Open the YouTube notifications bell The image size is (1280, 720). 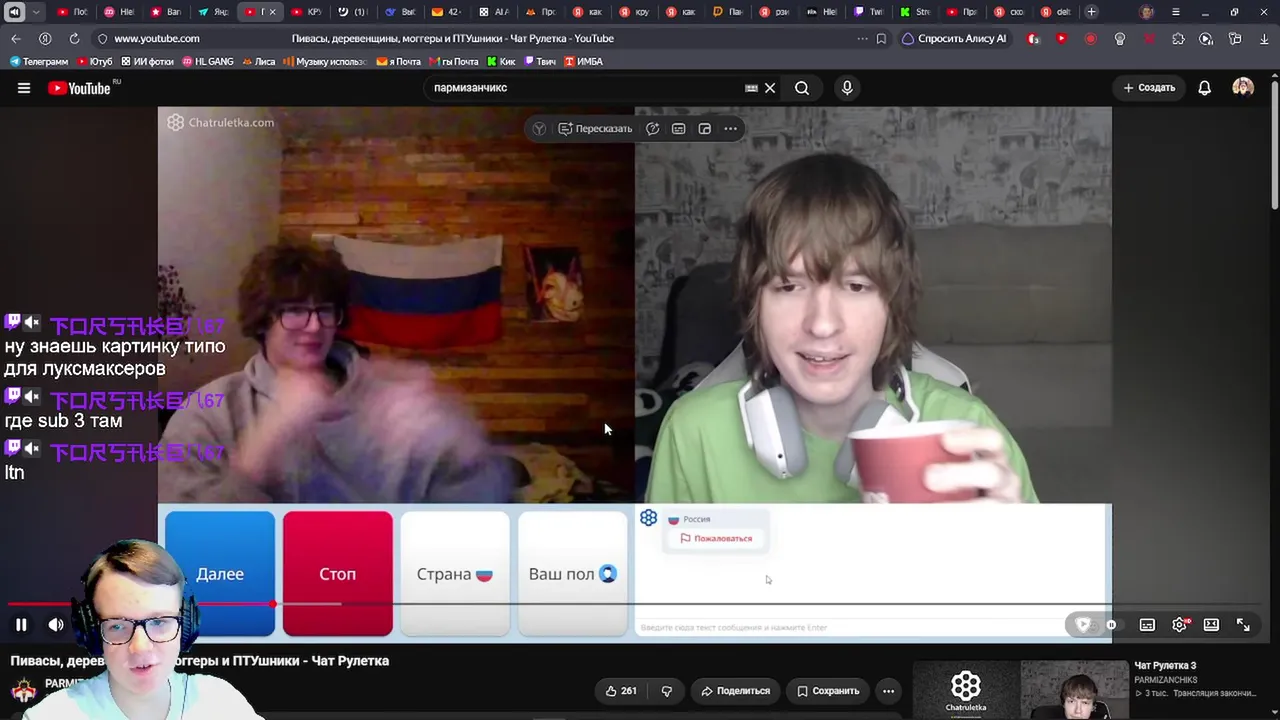(1205, 88)
